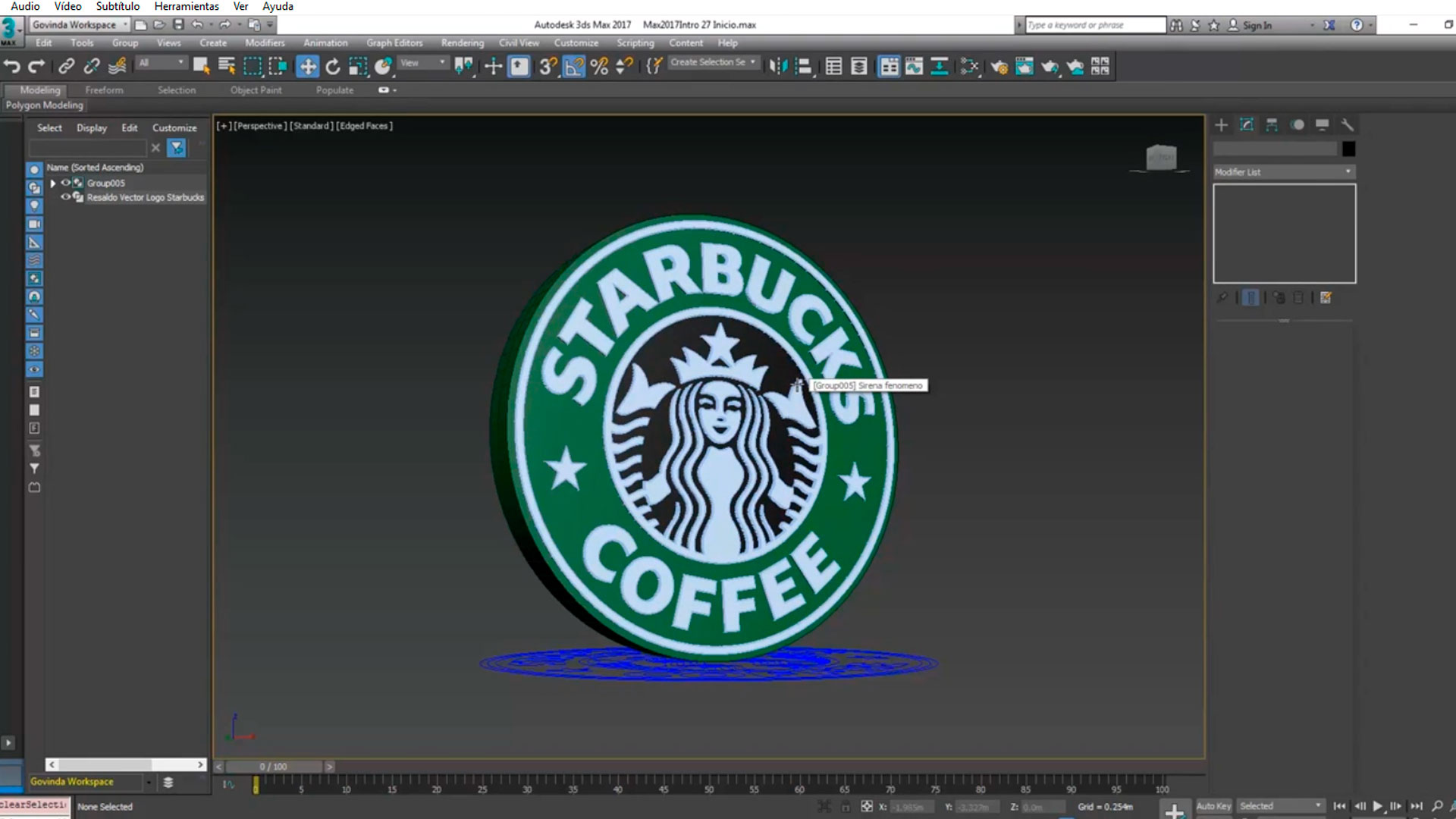
Task: Click the object color swatch
Action: click(1348, 149)
